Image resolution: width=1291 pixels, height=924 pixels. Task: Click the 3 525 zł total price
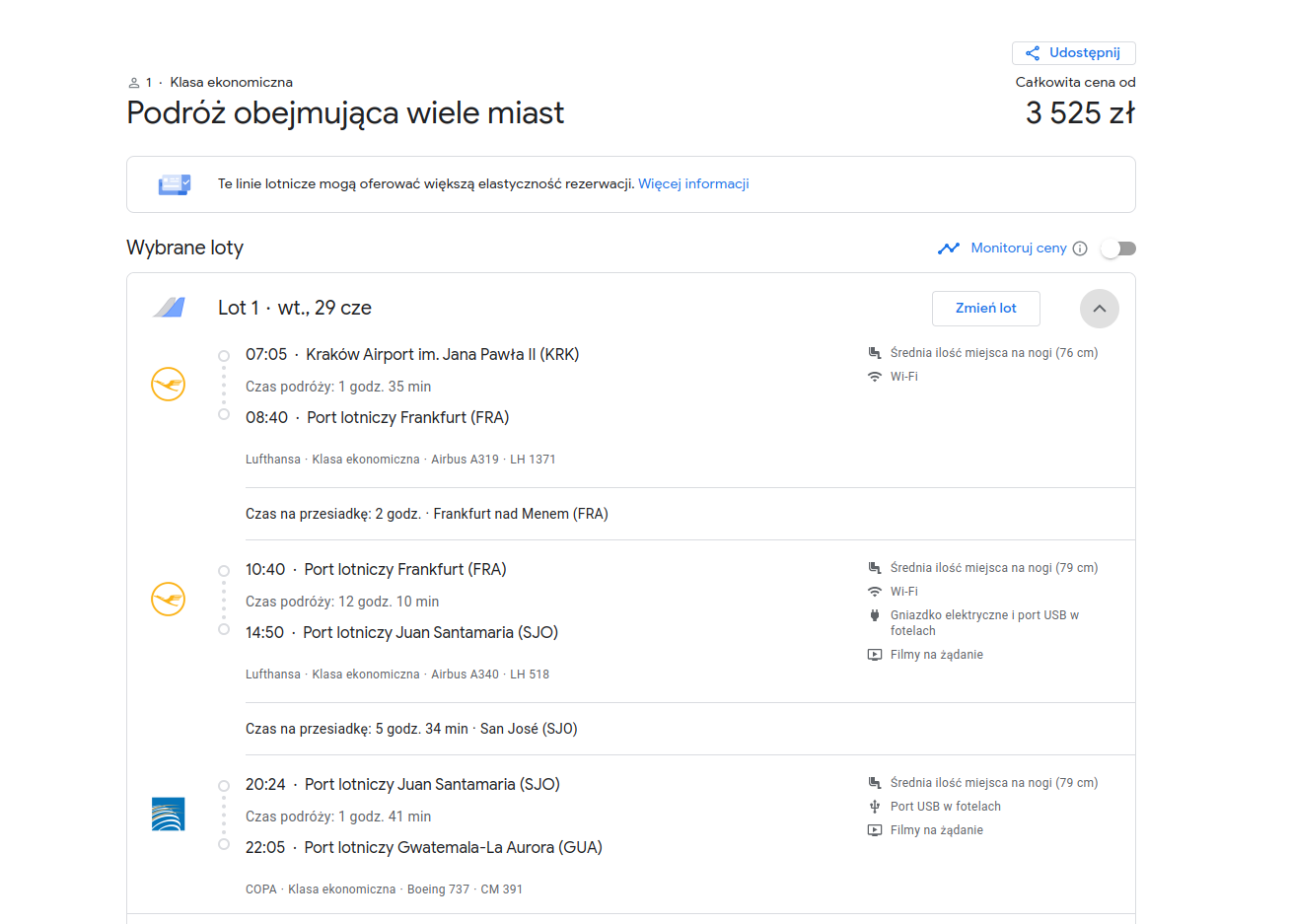1080,113
